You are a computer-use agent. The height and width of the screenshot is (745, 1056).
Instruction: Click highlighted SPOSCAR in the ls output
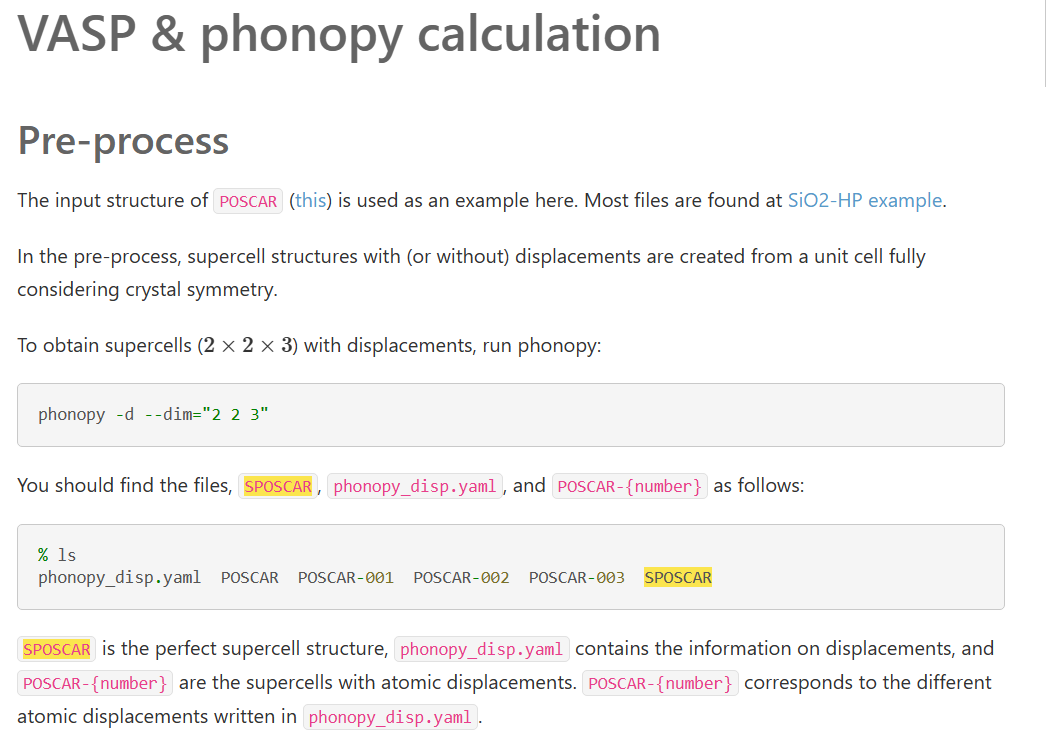click(678, 577)
